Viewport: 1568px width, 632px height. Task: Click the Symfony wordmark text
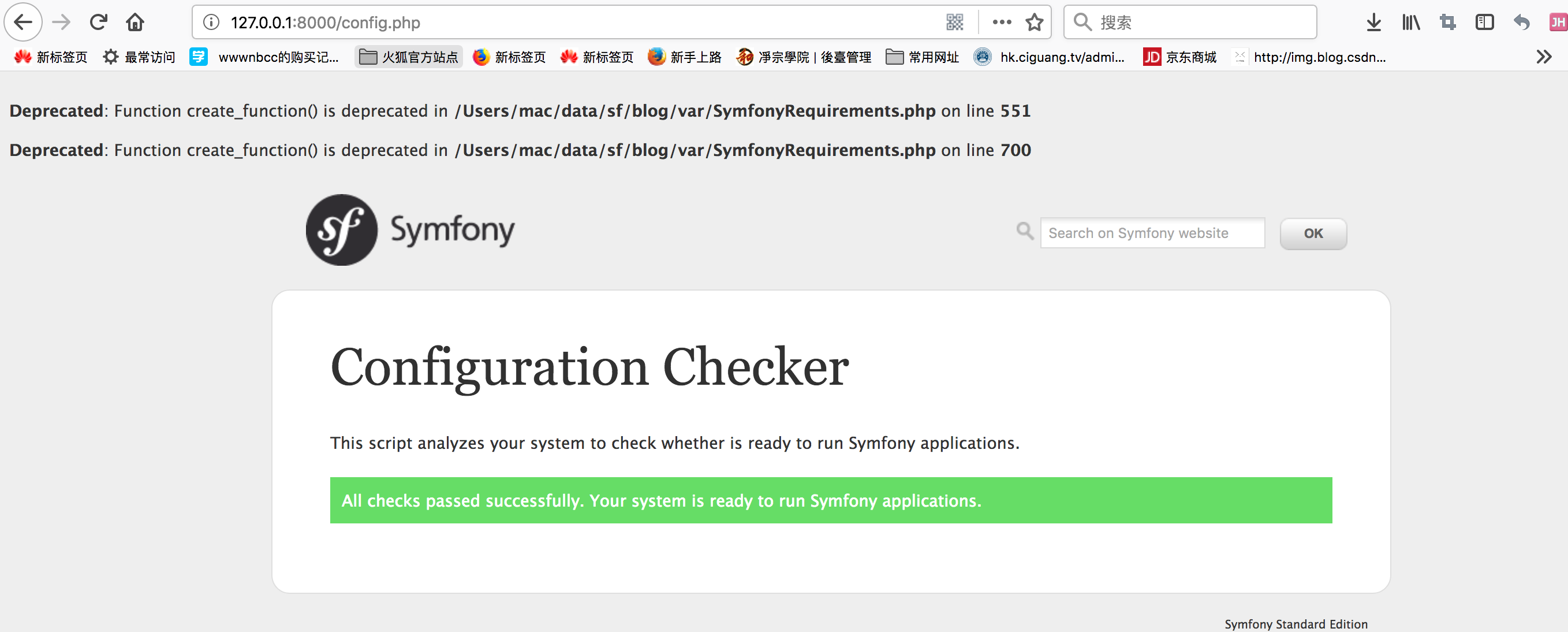coord(452,230)
